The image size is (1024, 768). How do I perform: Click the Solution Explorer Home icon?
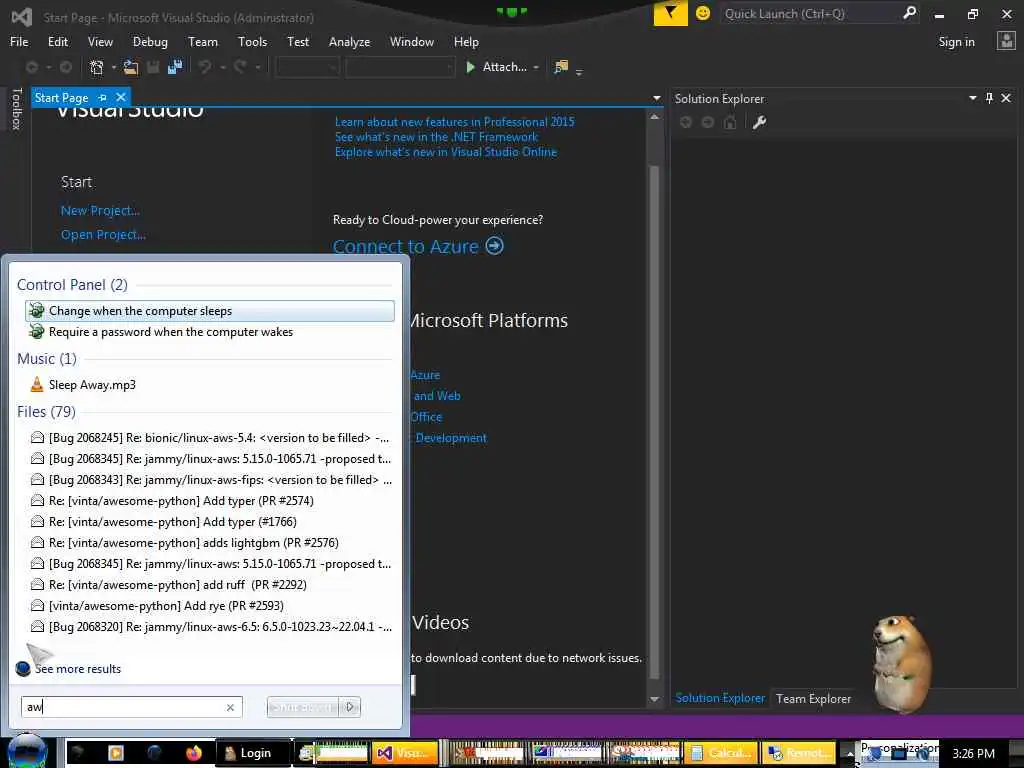(730, 122)
